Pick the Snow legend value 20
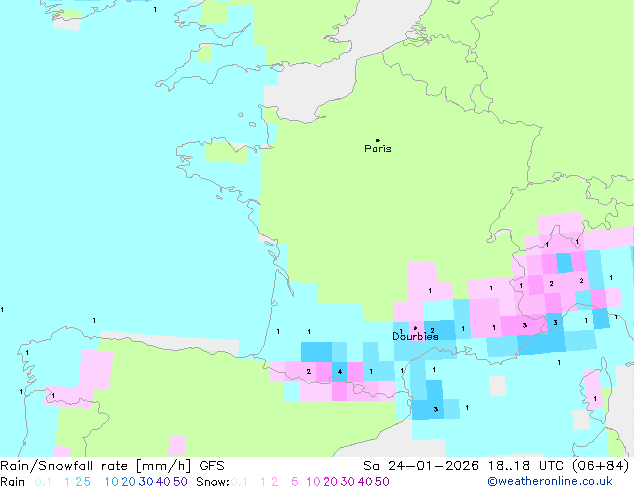Screen dimensions: 634x490 click(x=330, y=482)
